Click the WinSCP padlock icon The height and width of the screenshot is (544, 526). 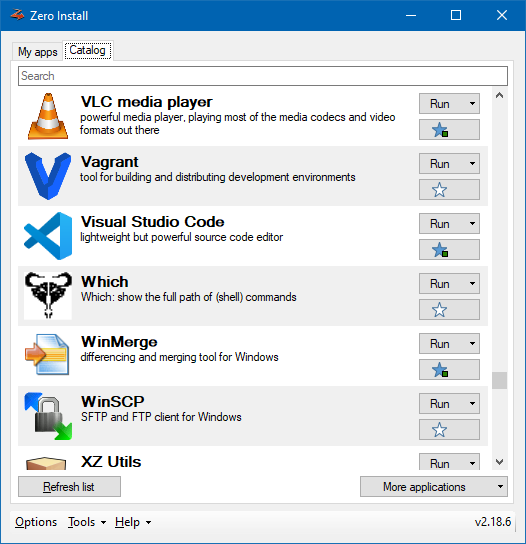click(x=48, y=416)
